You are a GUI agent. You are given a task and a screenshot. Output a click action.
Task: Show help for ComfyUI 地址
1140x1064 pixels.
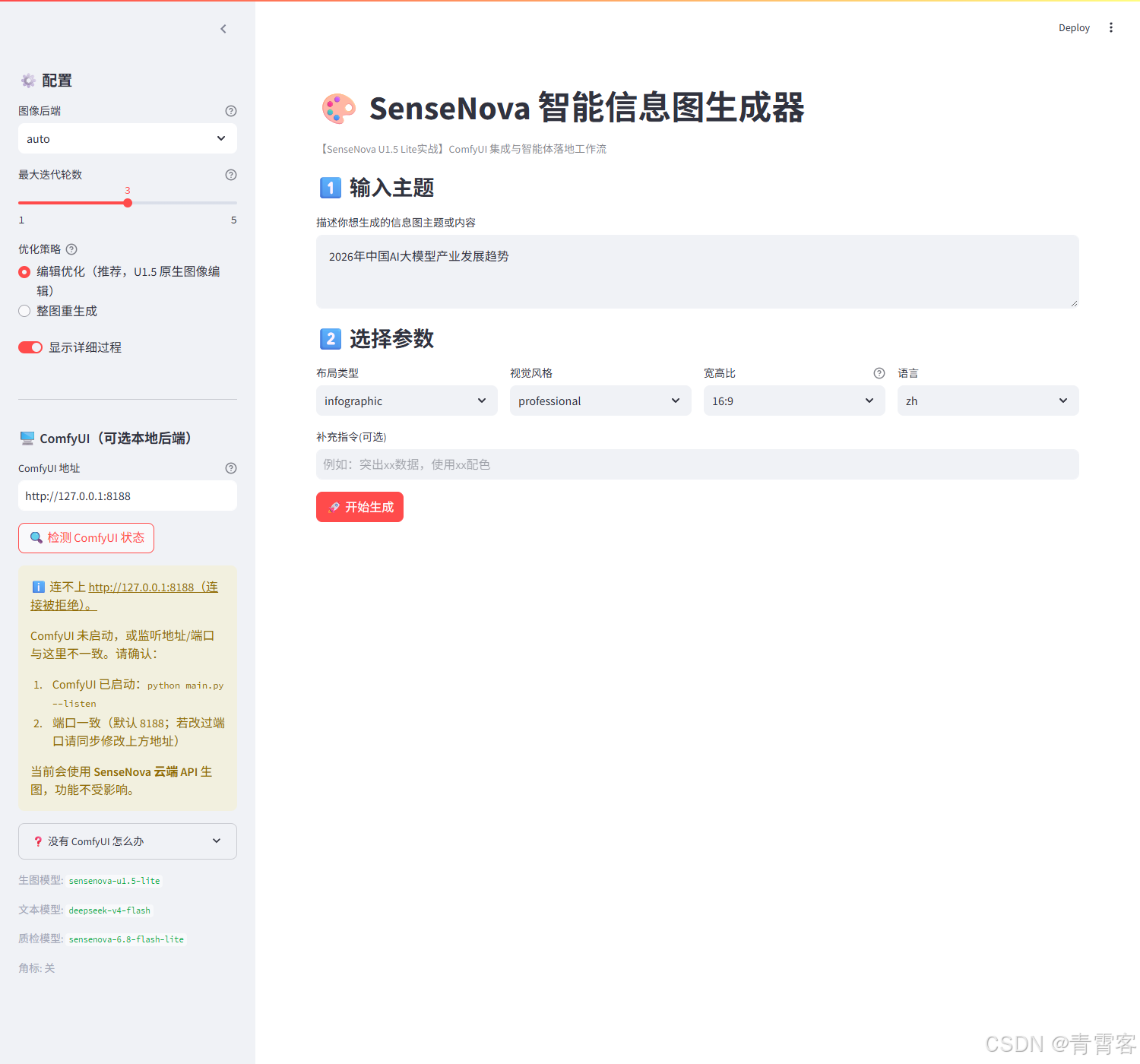click(231, 468)
